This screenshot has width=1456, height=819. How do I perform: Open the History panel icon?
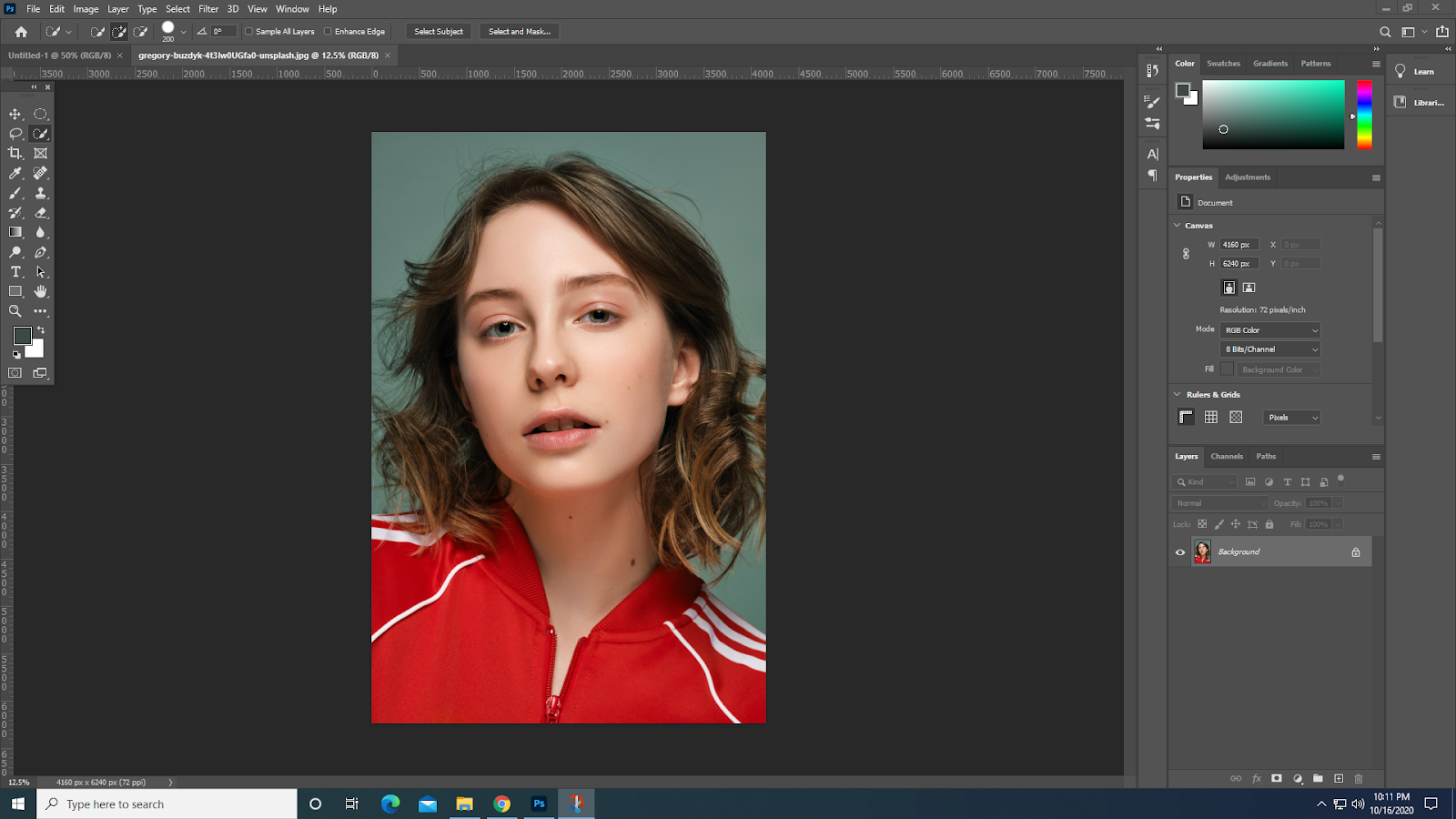point(1153,71)
